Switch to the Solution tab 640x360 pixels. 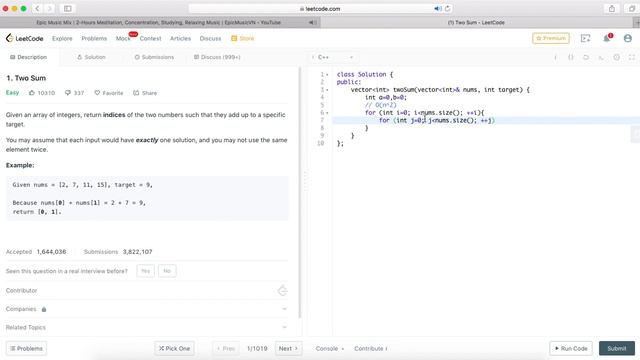click(x=91, y=57)
